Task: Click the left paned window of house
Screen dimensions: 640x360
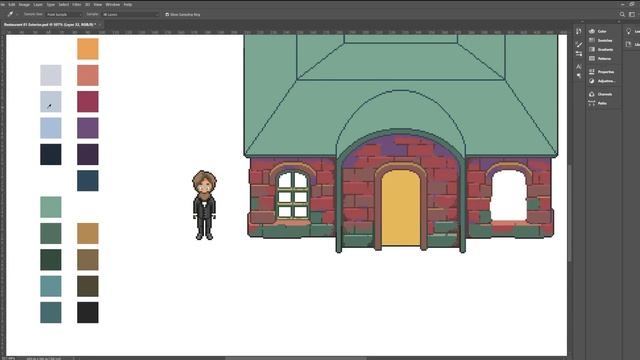Action: [293, 195]
